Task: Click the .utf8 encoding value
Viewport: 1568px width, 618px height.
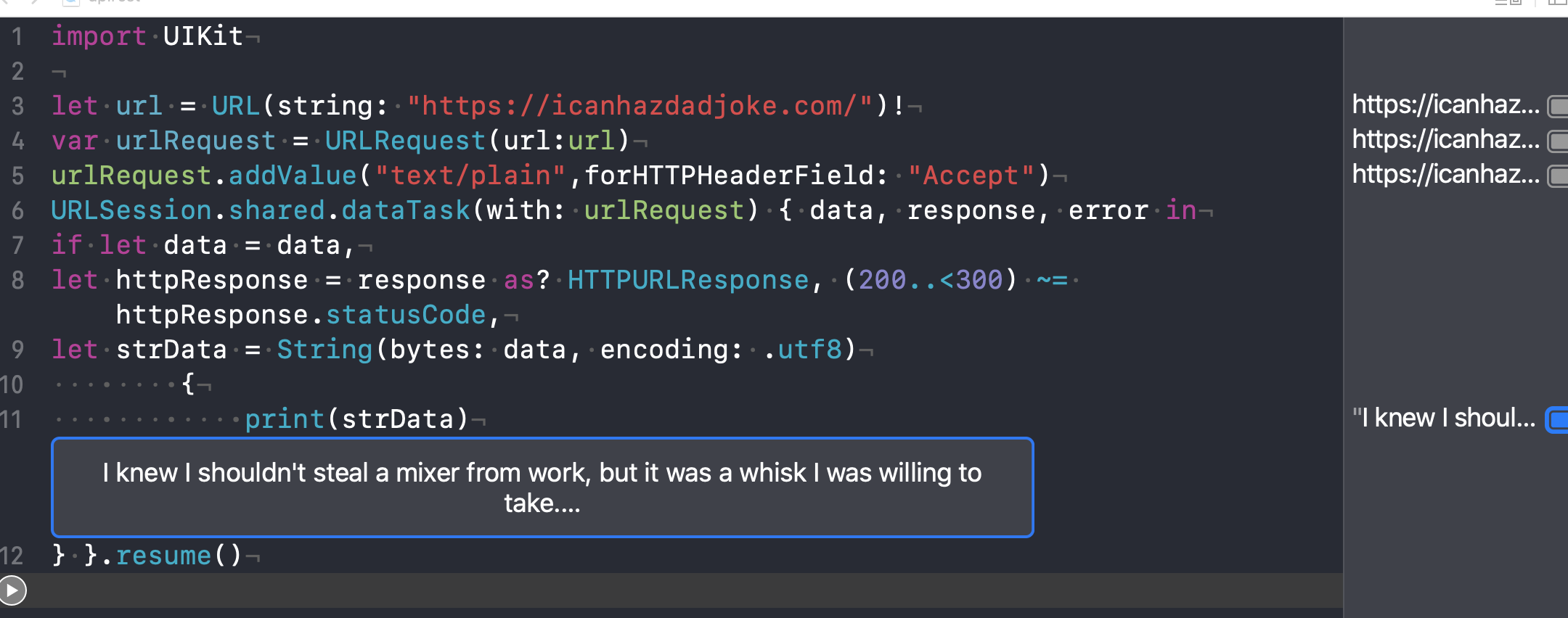Action: [808, 350]
